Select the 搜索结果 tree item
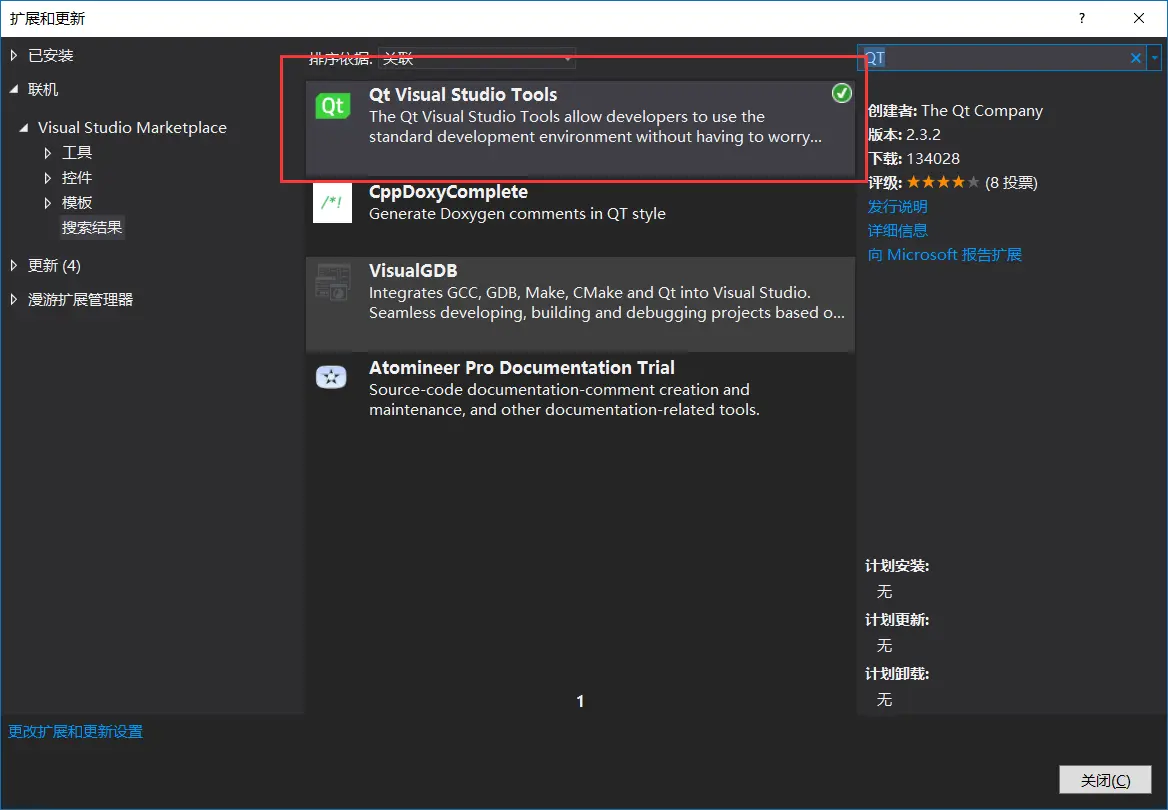The height and width of the screenshot is (810, 1168). 92,227
